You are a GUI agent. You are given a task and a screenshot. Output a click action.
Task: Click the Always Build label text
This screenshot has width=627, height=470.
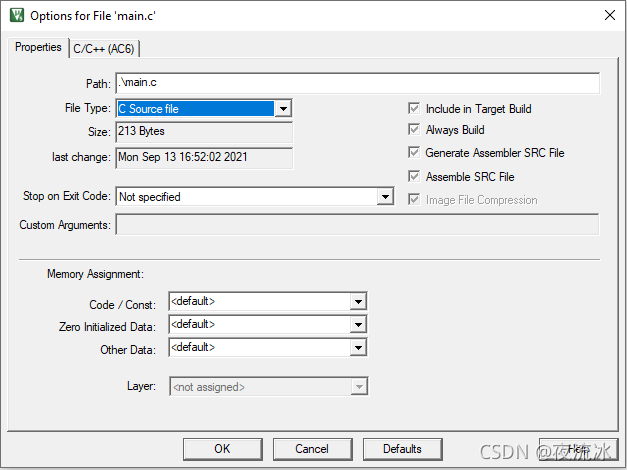[x=455, y=130]
